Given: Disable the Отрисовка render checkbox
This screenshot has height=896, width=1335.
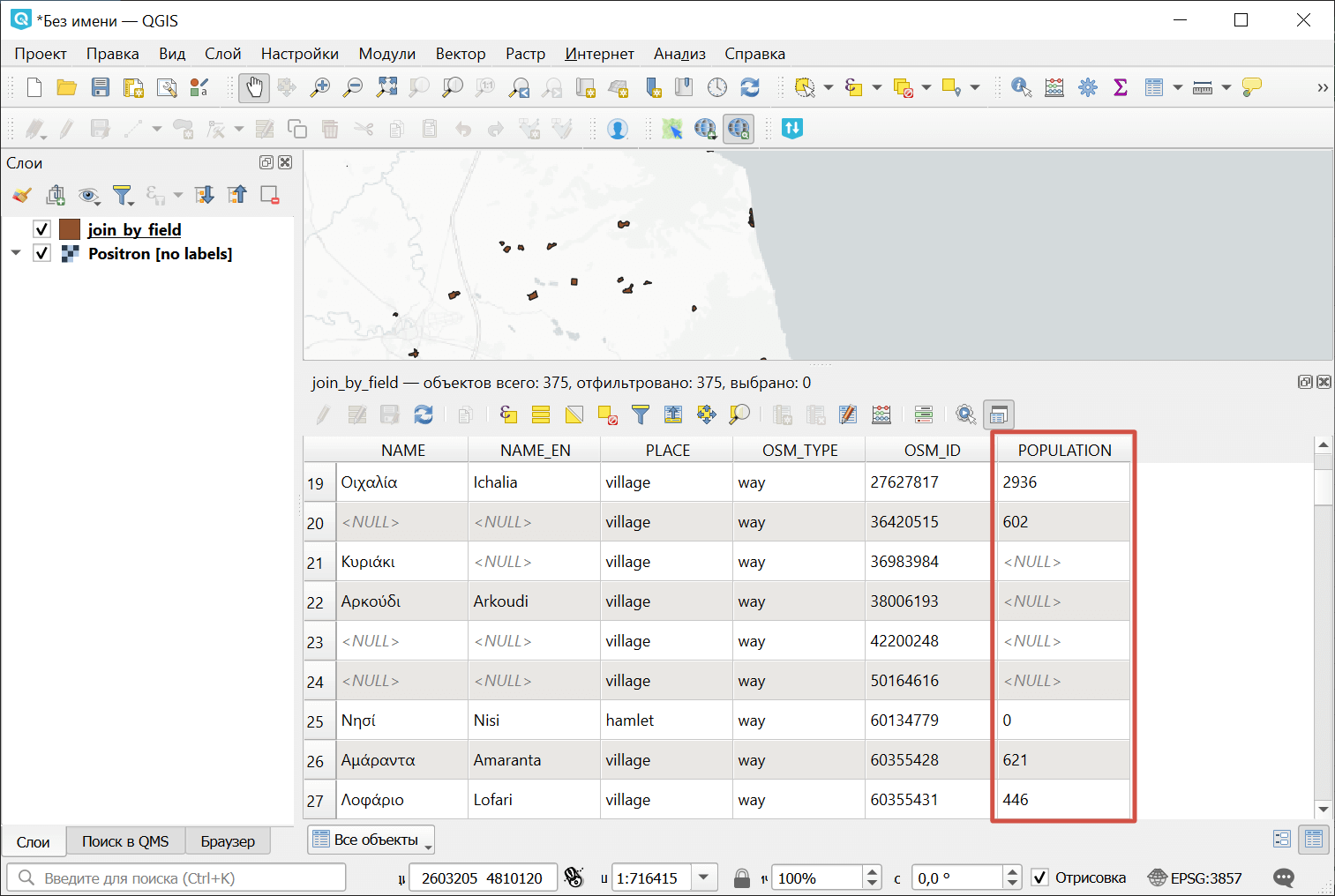Looking at the screenshot, I should [1040, 877].
